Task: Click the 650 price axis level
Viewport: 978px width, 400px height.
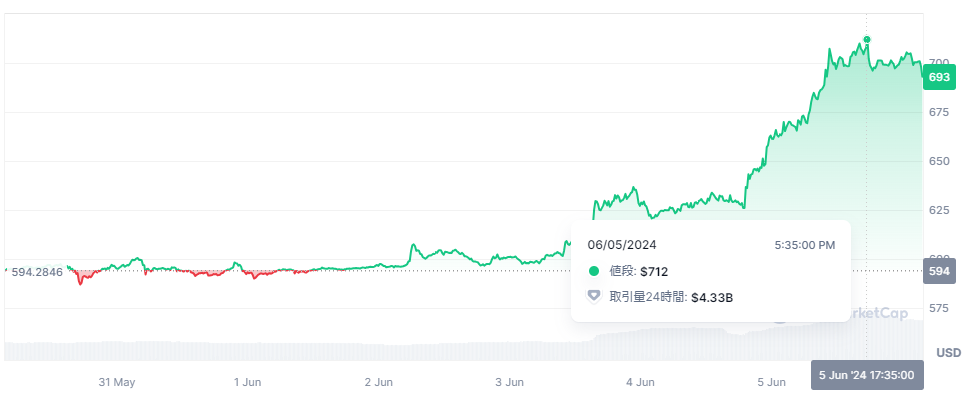Action: pyautogui.click(x=939, y=161)
